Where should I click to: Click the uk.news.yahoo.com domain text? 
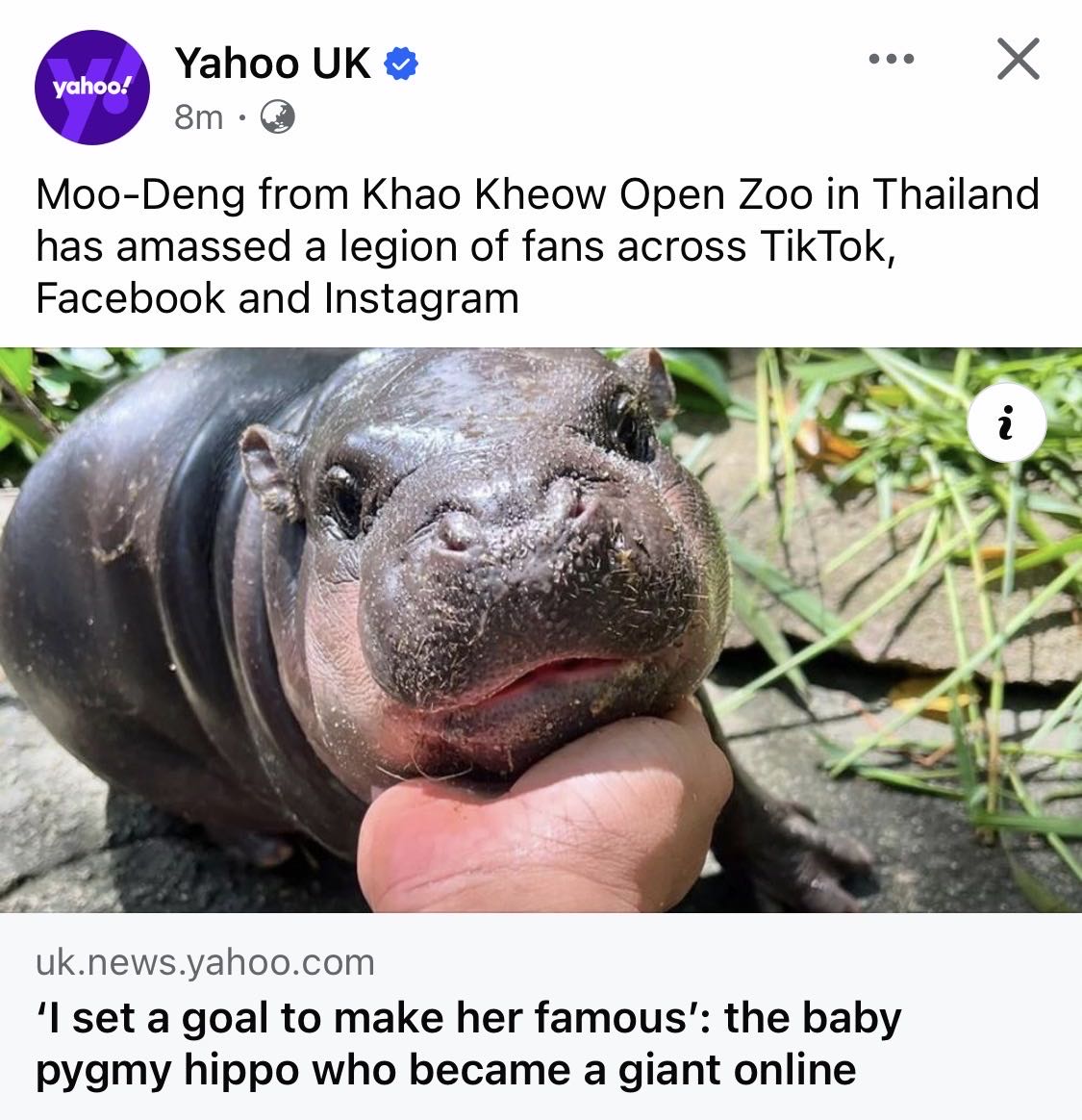point(205,962)
